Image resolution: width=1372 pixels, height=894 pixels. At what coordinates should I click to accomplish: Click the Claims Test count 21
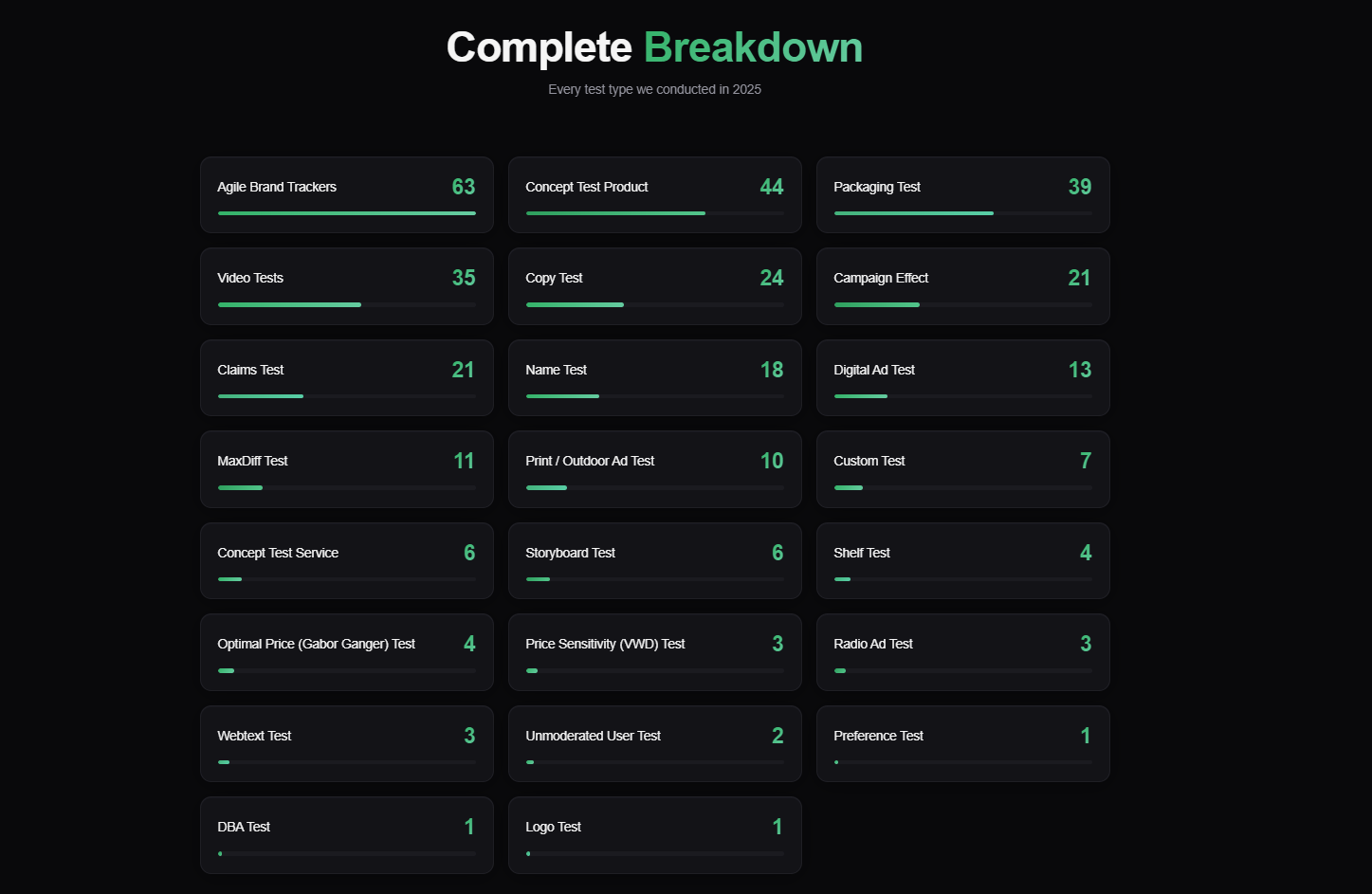(463, 370)
